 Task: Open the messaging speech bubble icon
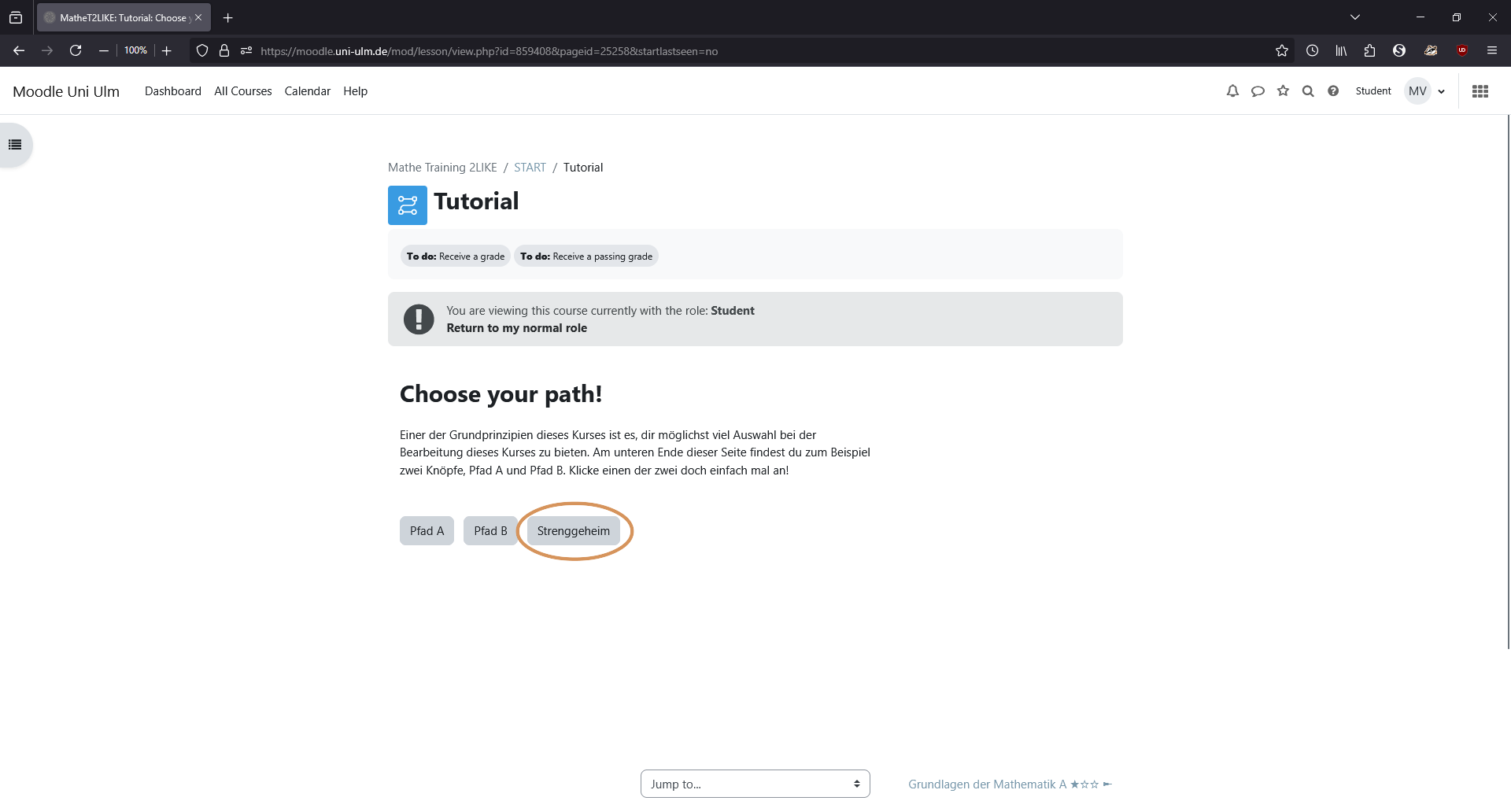click(1258, 91)
